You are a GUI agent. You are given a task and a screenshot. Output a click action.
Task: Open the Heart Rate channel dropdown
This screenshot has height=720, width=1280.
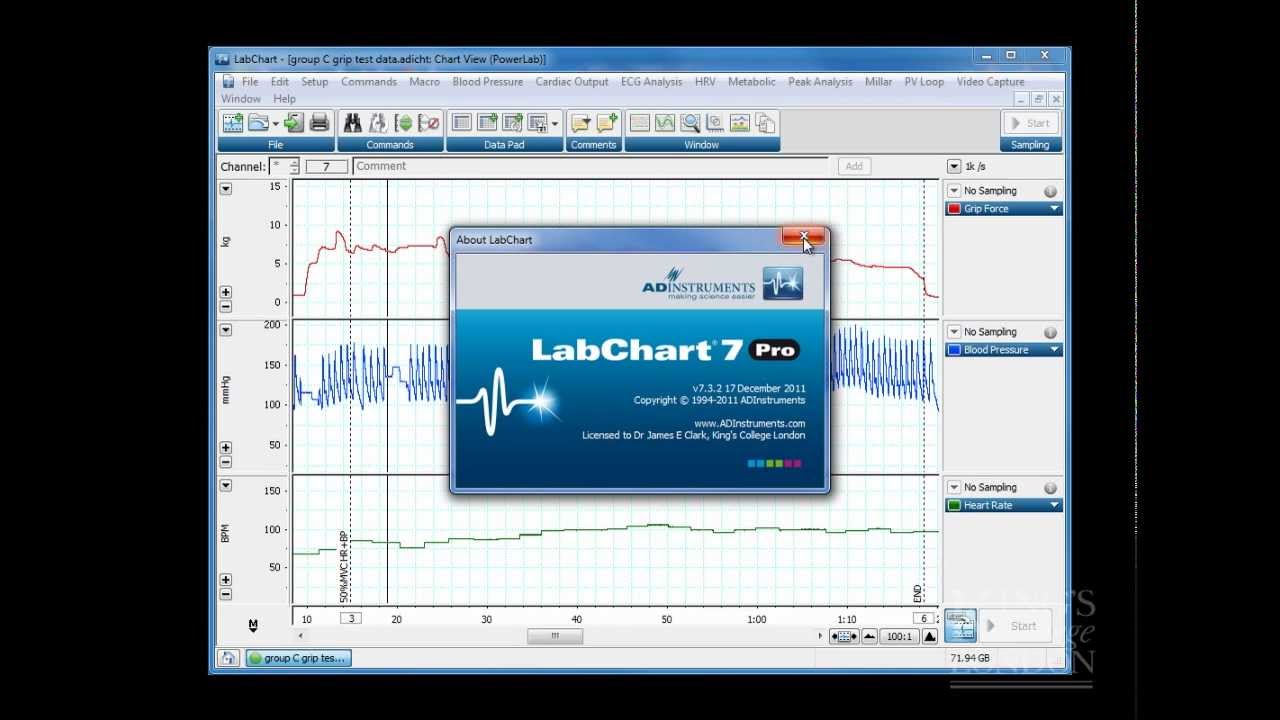pos(1055,505)
